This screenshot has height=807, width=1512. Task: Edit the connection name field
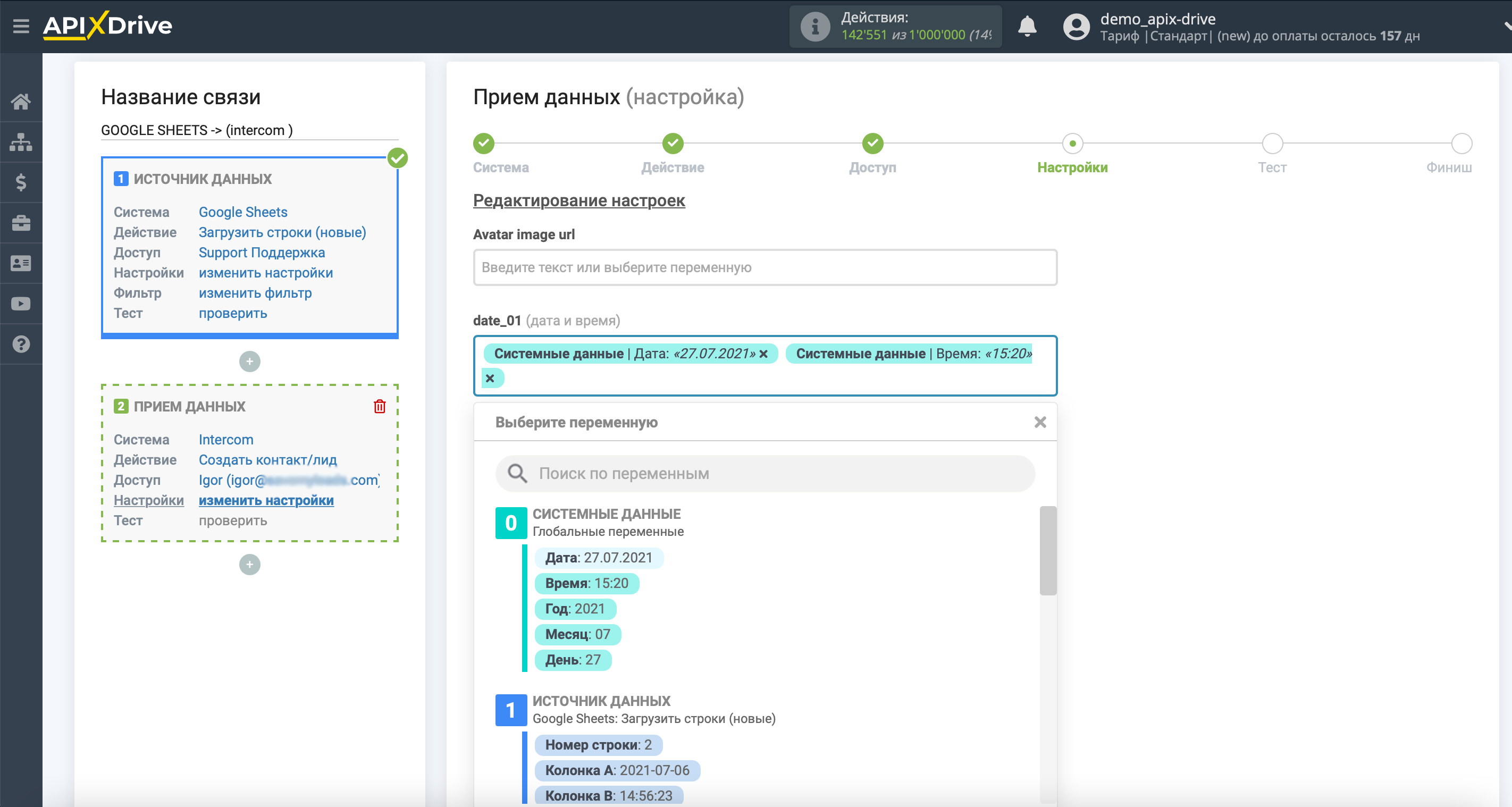click(249, 130)
